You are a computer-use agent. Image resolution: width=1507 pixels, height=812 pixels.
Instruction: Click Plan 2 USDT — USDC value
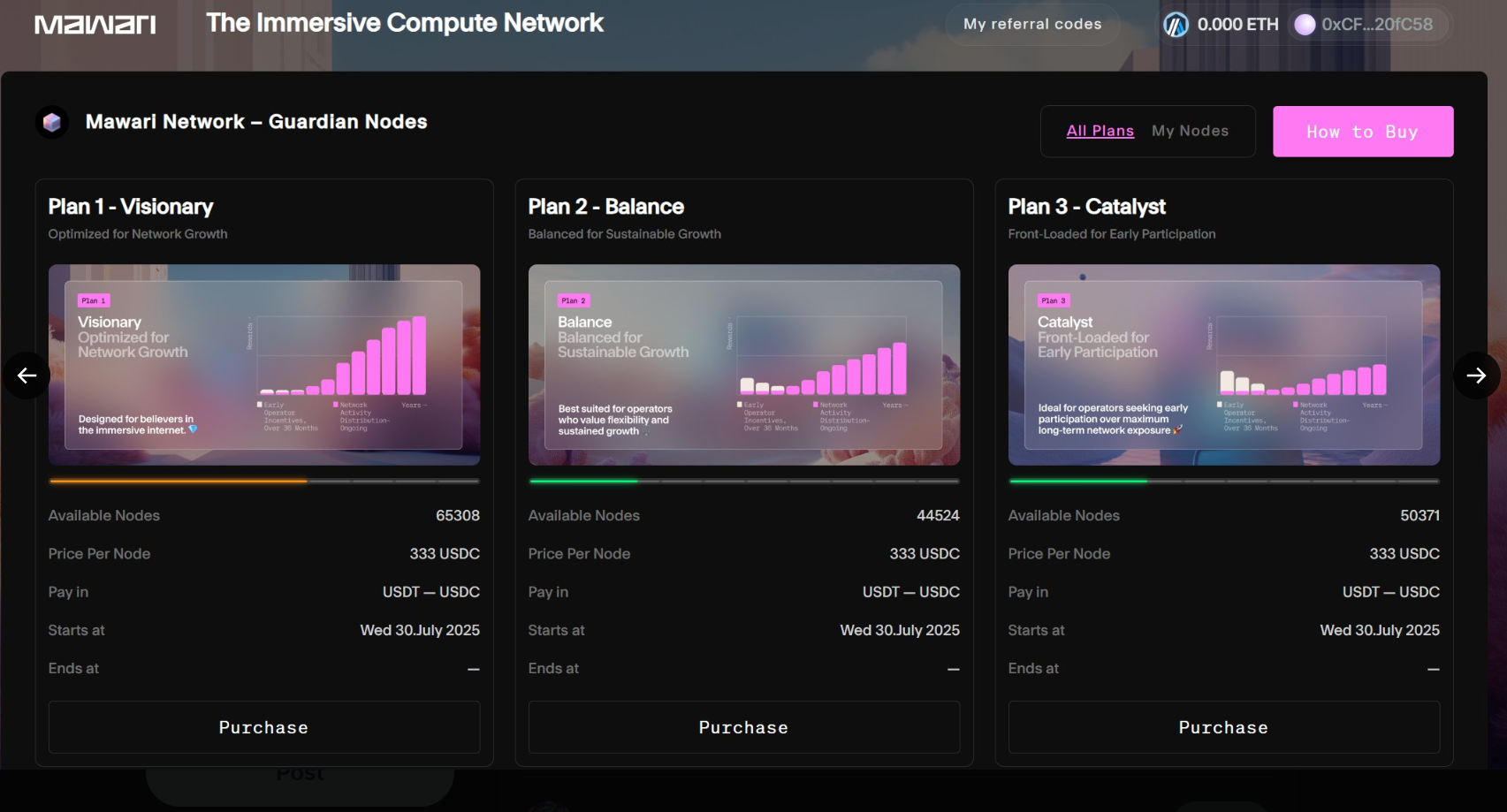[x=911, y=592]
